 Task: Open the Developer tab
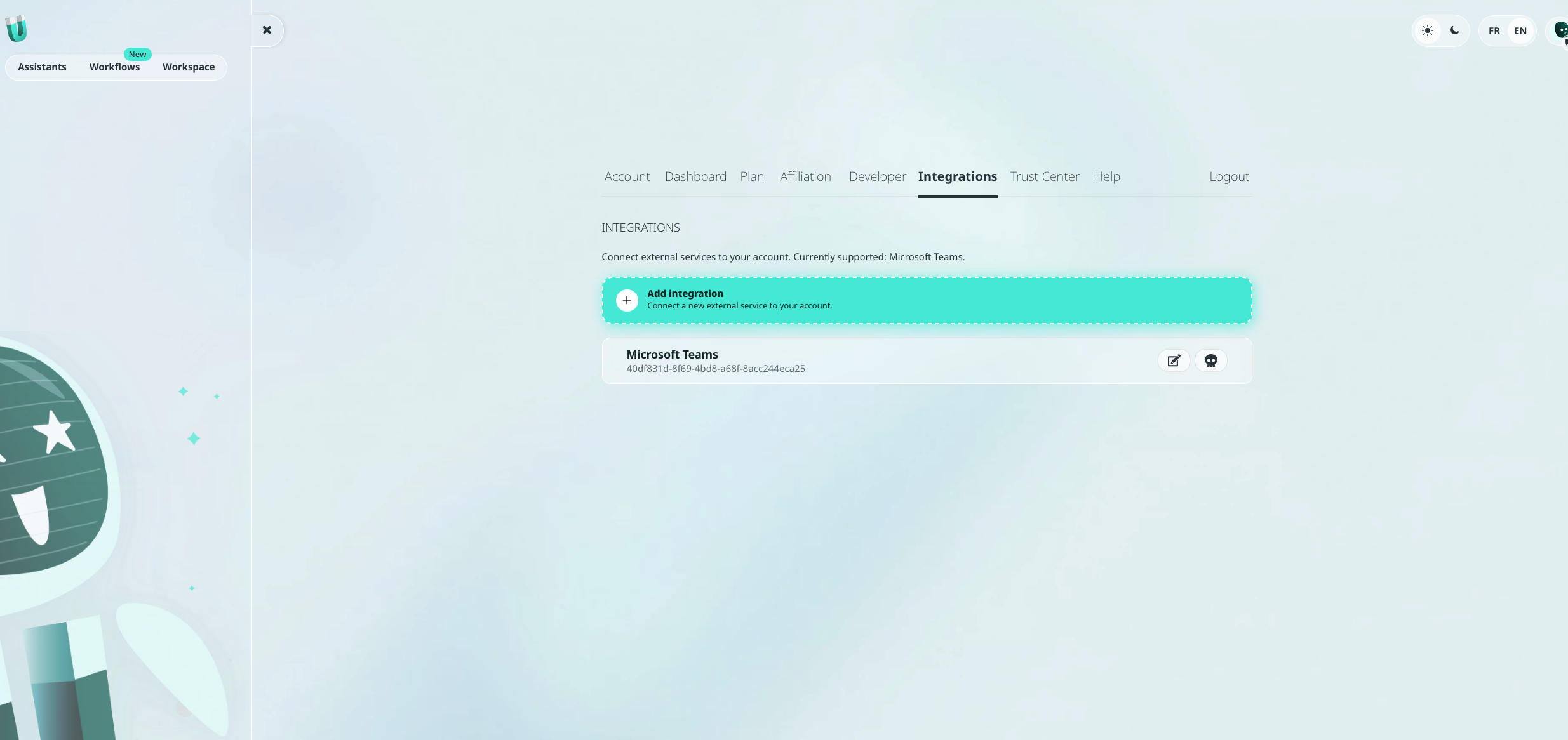click(877, 176)
